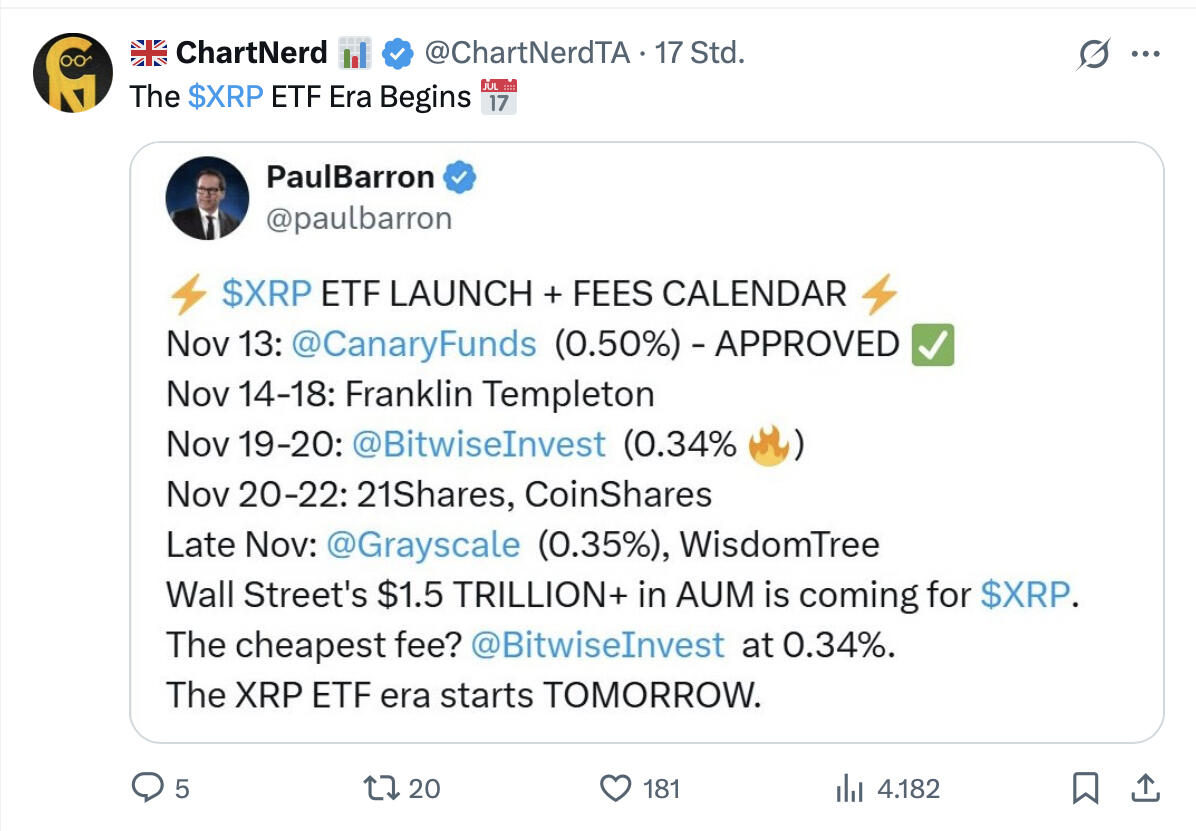Open the @paulbarron handle in quote
Image resolution: width=1196 pixels, height=831 pixels.
tap(359, 217)
